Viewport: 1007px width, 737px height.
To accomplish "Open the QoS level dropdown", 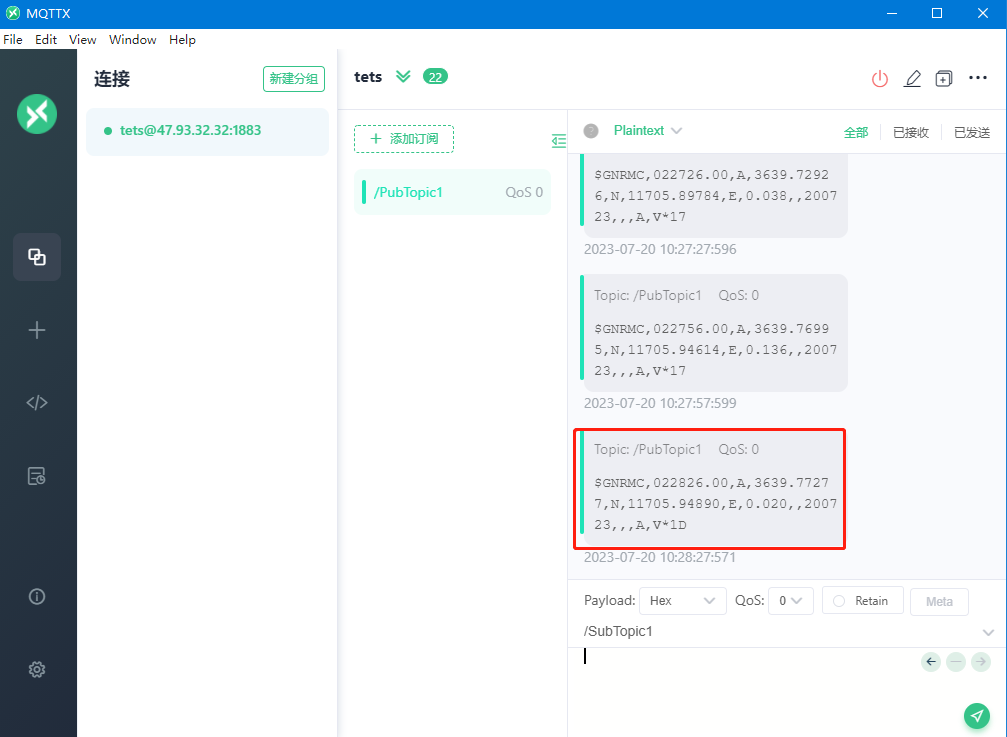I will point(790,601).
